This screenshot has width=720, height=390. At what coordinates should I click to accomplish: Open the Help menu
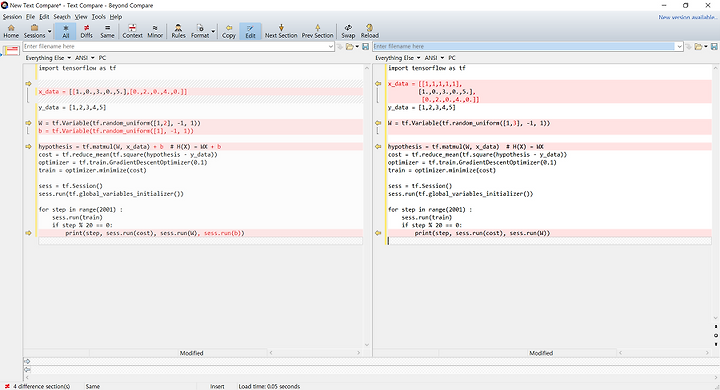tap(116, 17)
